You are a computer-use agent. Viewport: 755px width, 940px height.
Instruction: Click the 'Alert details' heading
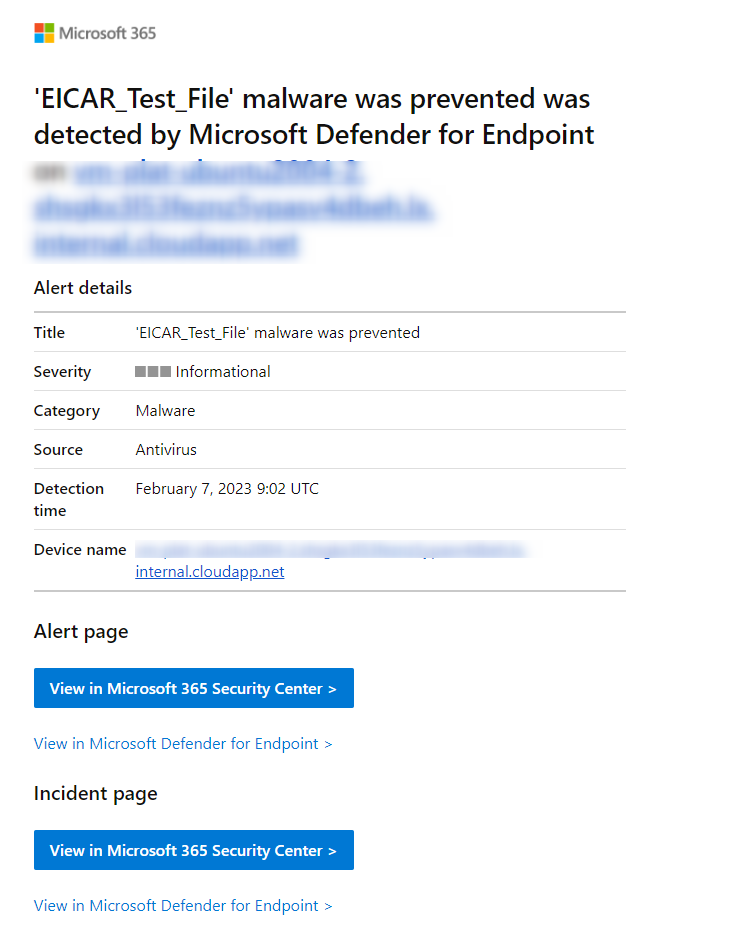[x=83, y=288]
